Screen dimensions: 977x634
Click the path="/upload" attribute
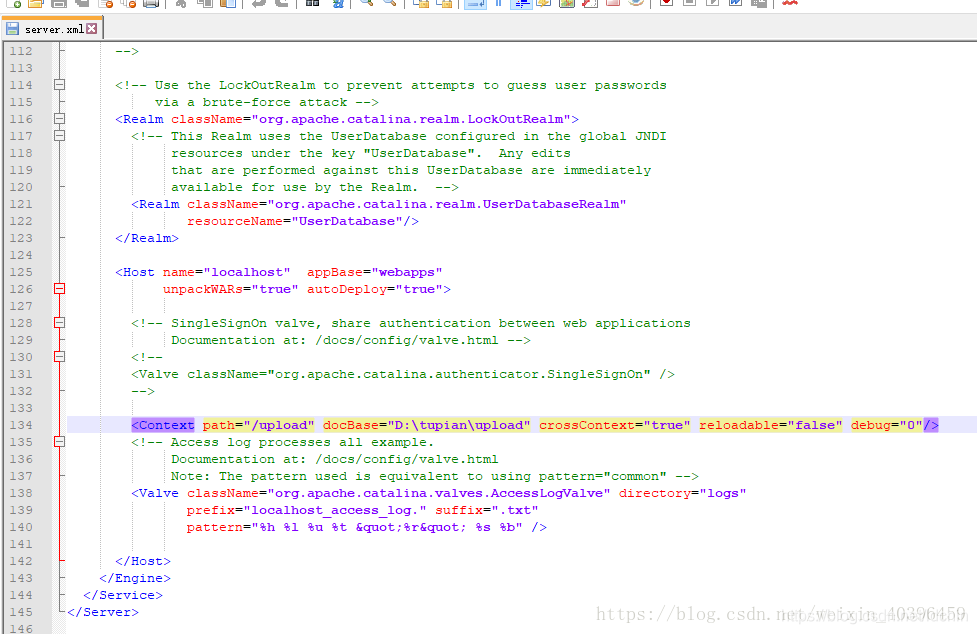tap(259, 425)
